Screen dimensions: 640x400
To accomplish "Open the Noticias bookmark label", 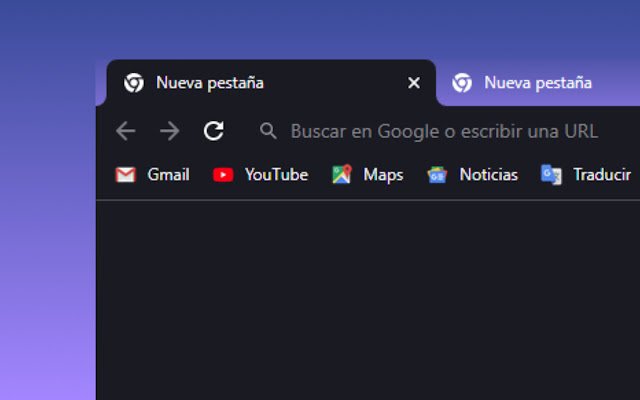I will [x=489, y=175].
